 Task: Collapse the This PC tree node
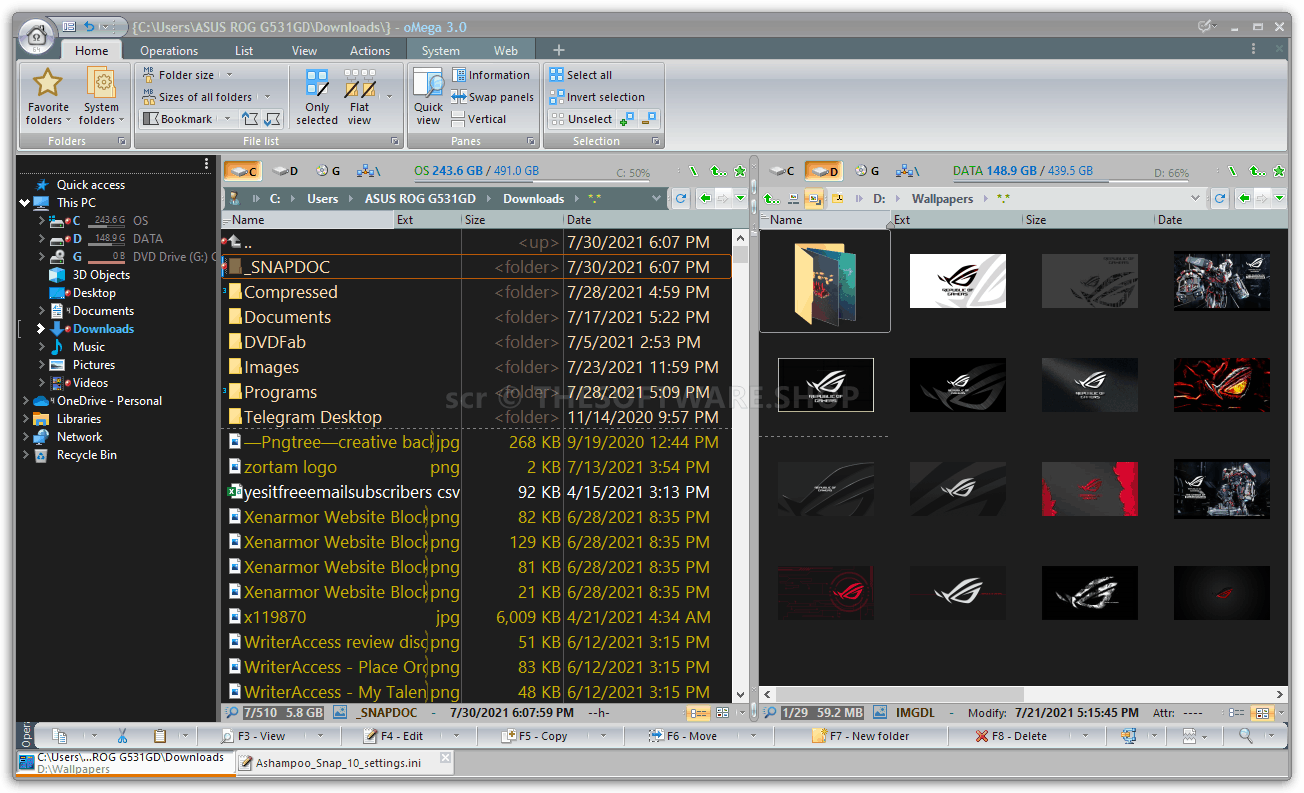25,203
